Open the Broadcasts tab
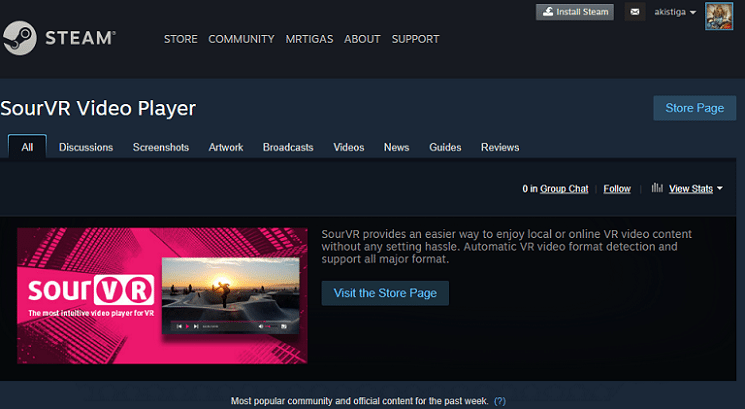Screen dimensions: 745x409 click(x=288, y=147)
